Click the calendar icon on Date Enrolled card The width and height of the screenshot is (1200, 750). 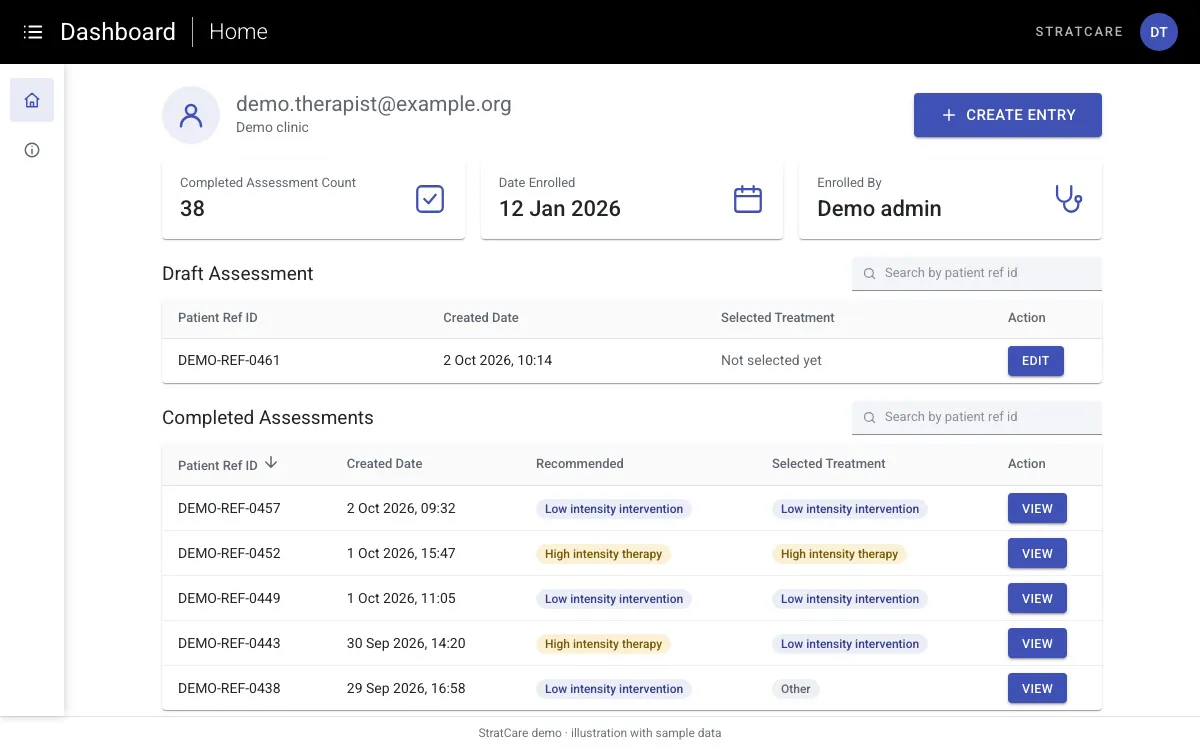pos(748,199)
